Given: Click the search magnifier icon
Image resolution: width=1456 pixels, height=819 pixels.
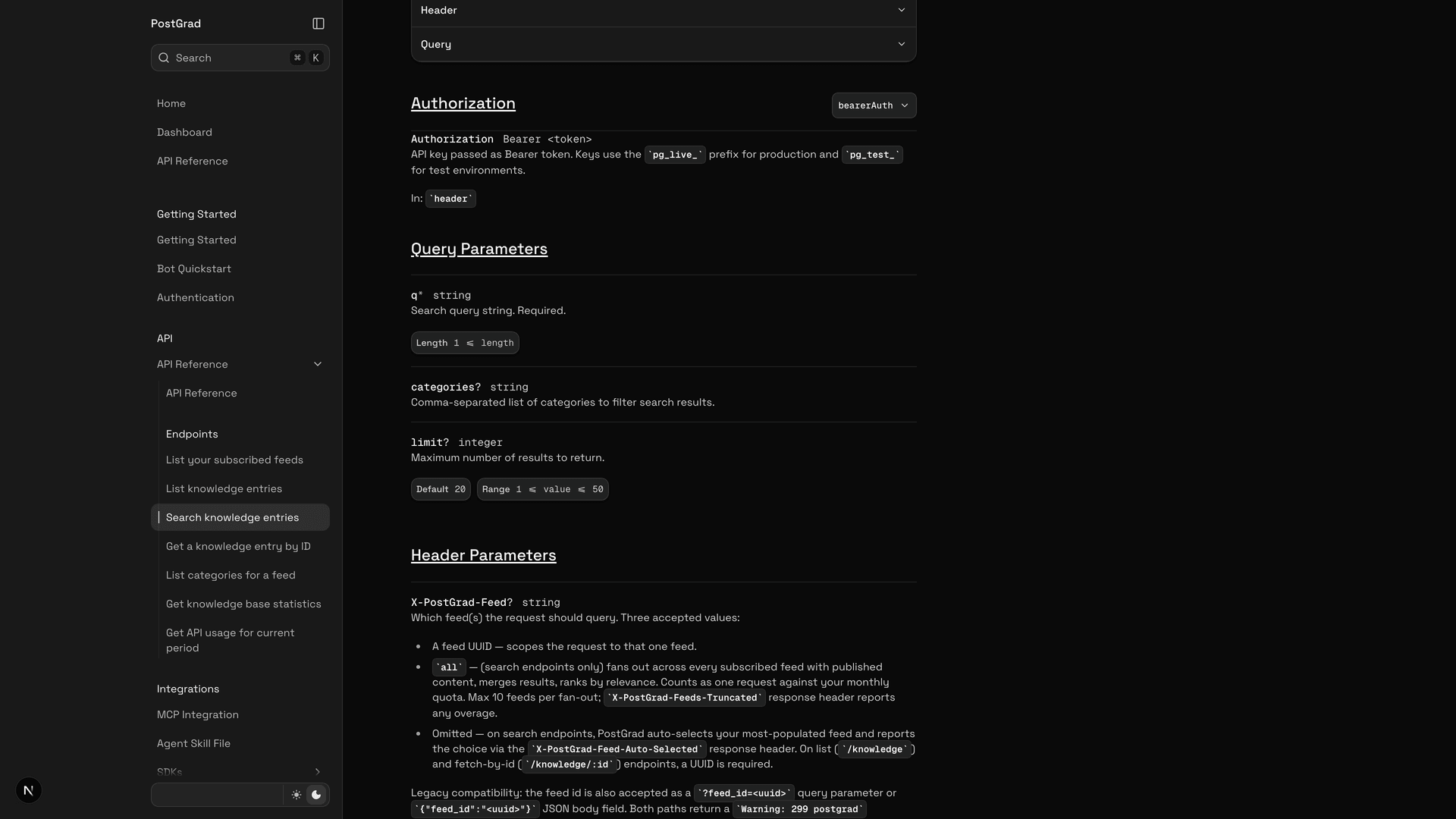Looking at the screenshot, I should (x=164, y=58).
